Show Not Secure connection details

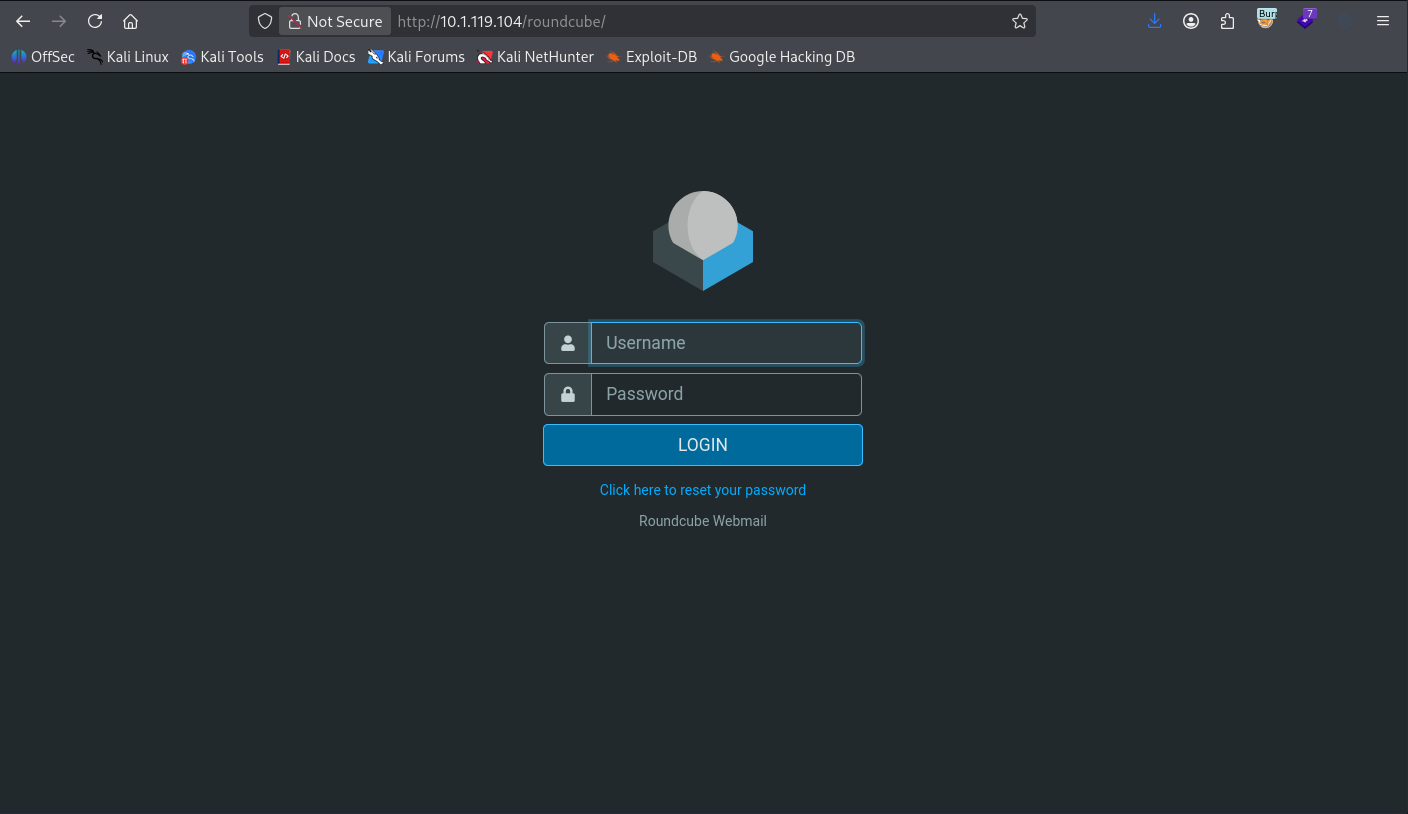click(335, 21)
